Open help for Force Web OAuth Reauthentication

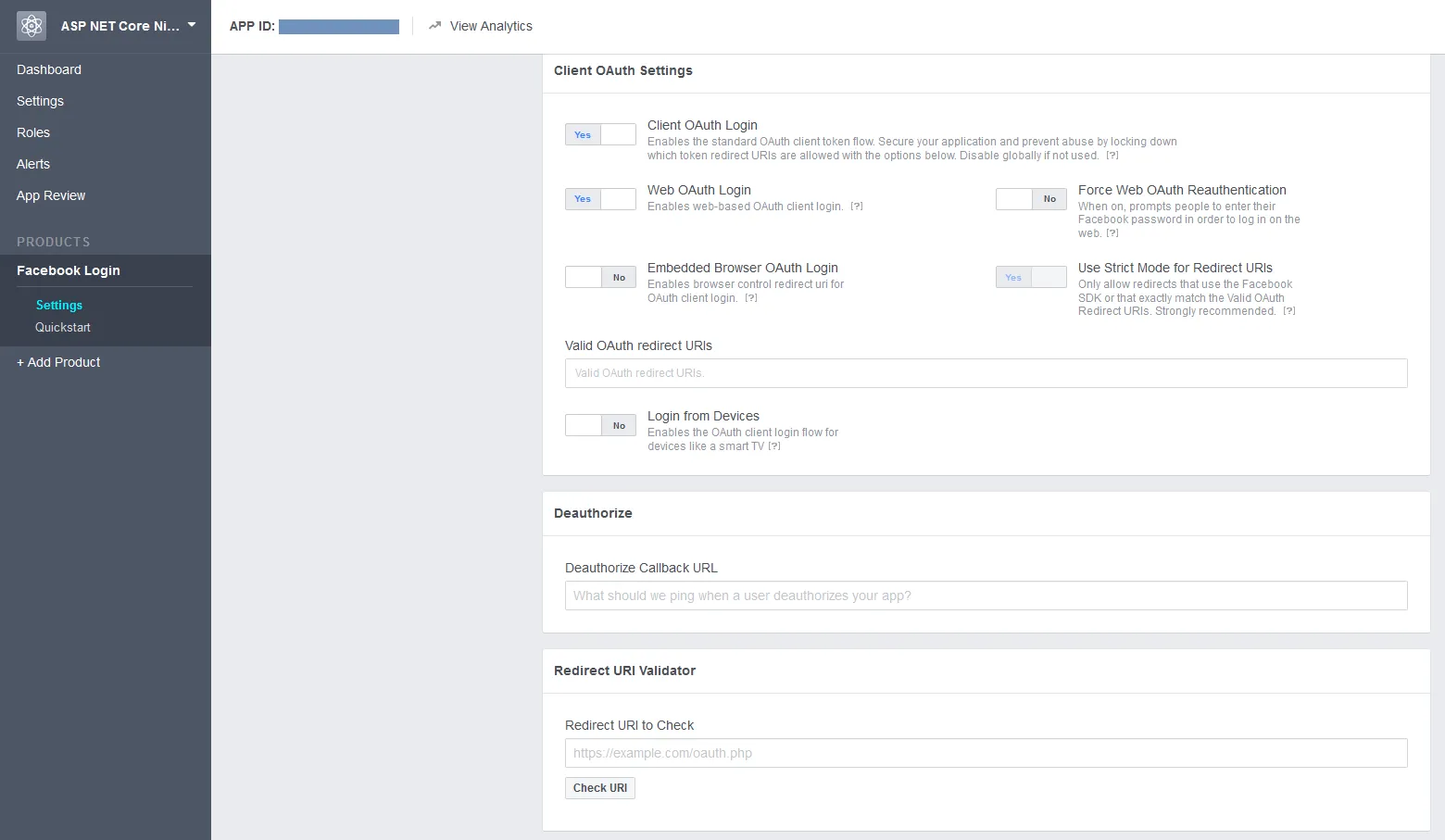(x=1112, y=233)
